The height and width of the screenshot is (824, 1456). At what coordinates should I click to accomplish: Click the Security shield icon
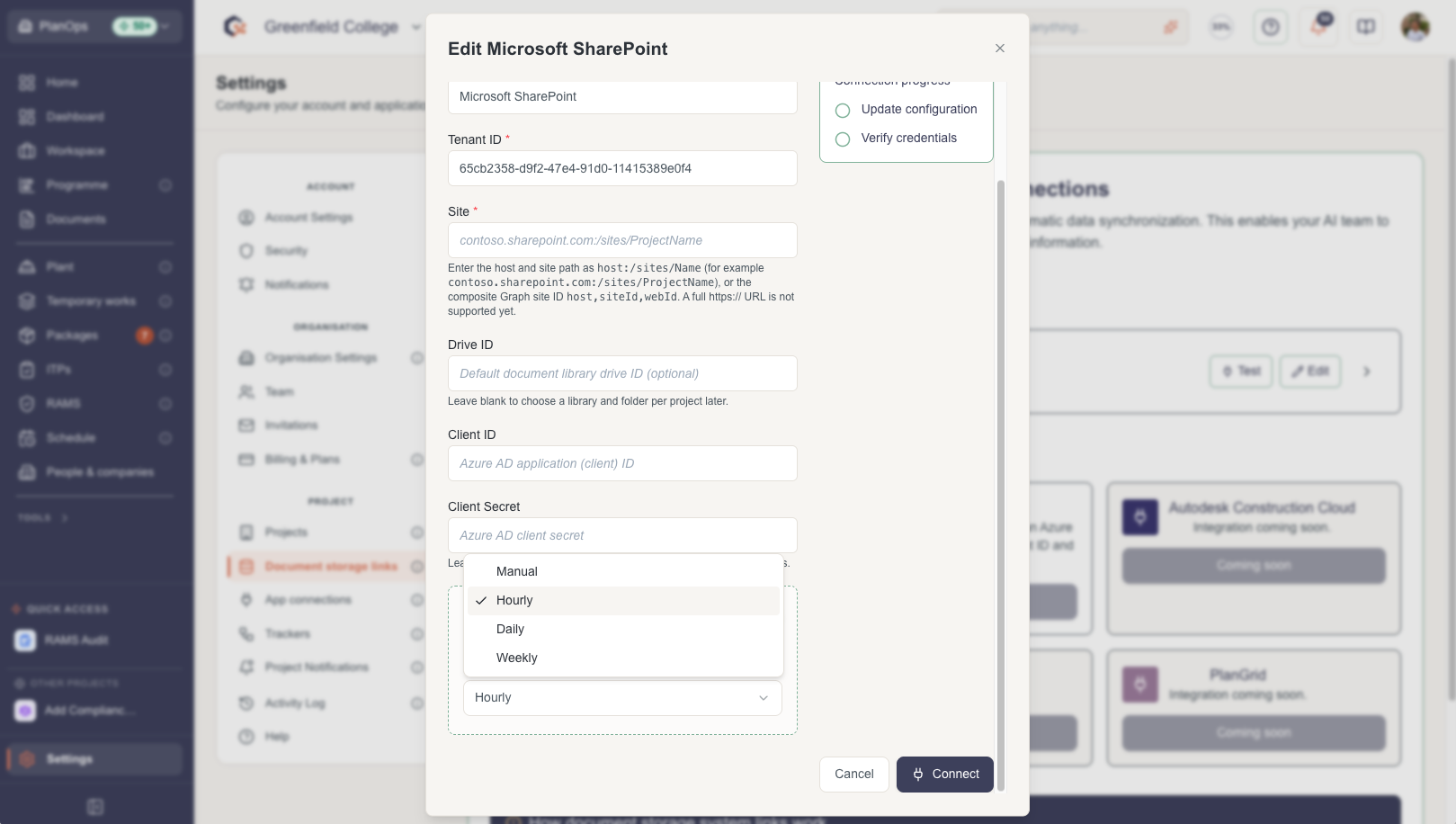click(x=246, y=251)
